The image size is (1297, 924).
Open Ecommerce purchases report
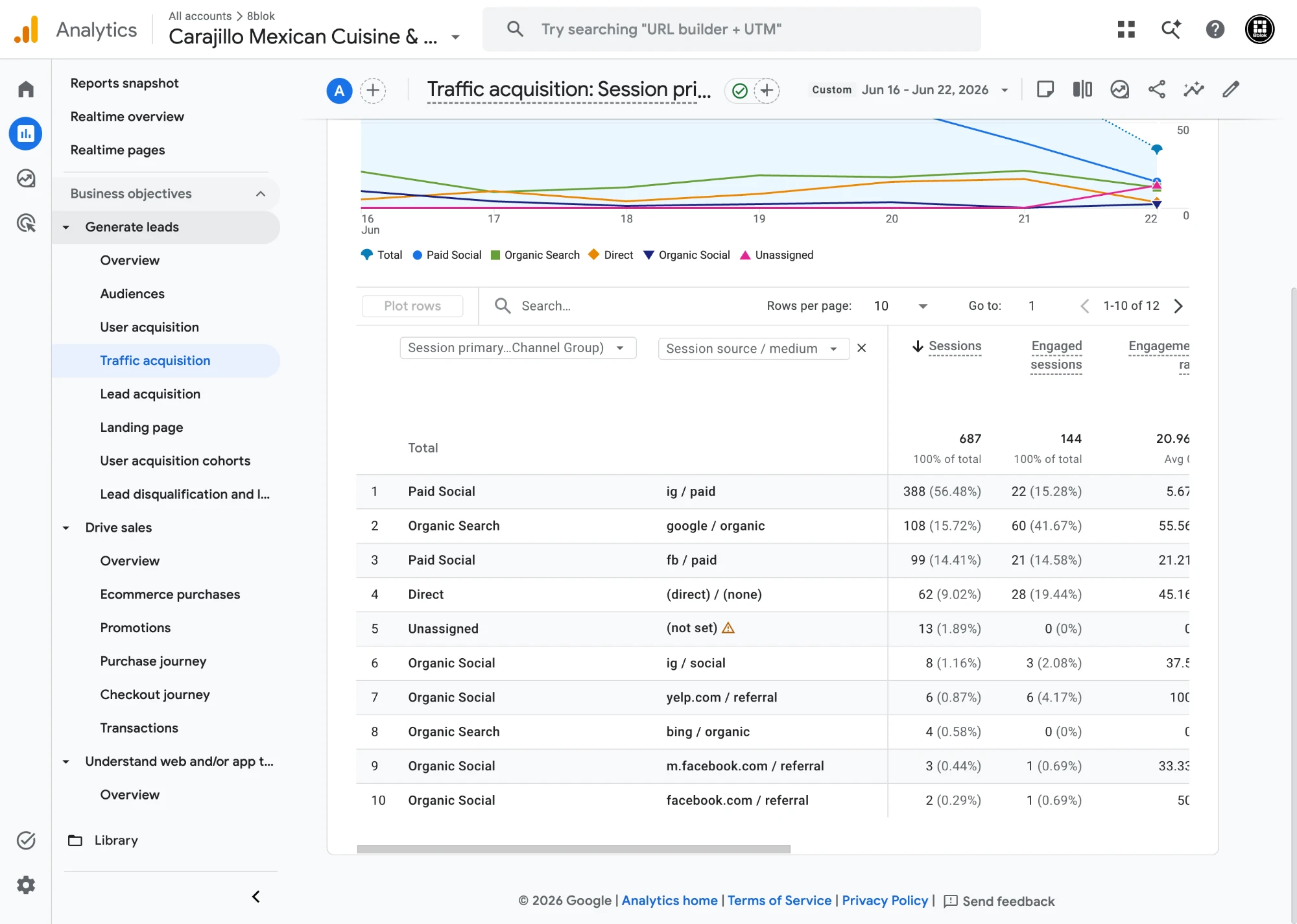click(170, 595)
